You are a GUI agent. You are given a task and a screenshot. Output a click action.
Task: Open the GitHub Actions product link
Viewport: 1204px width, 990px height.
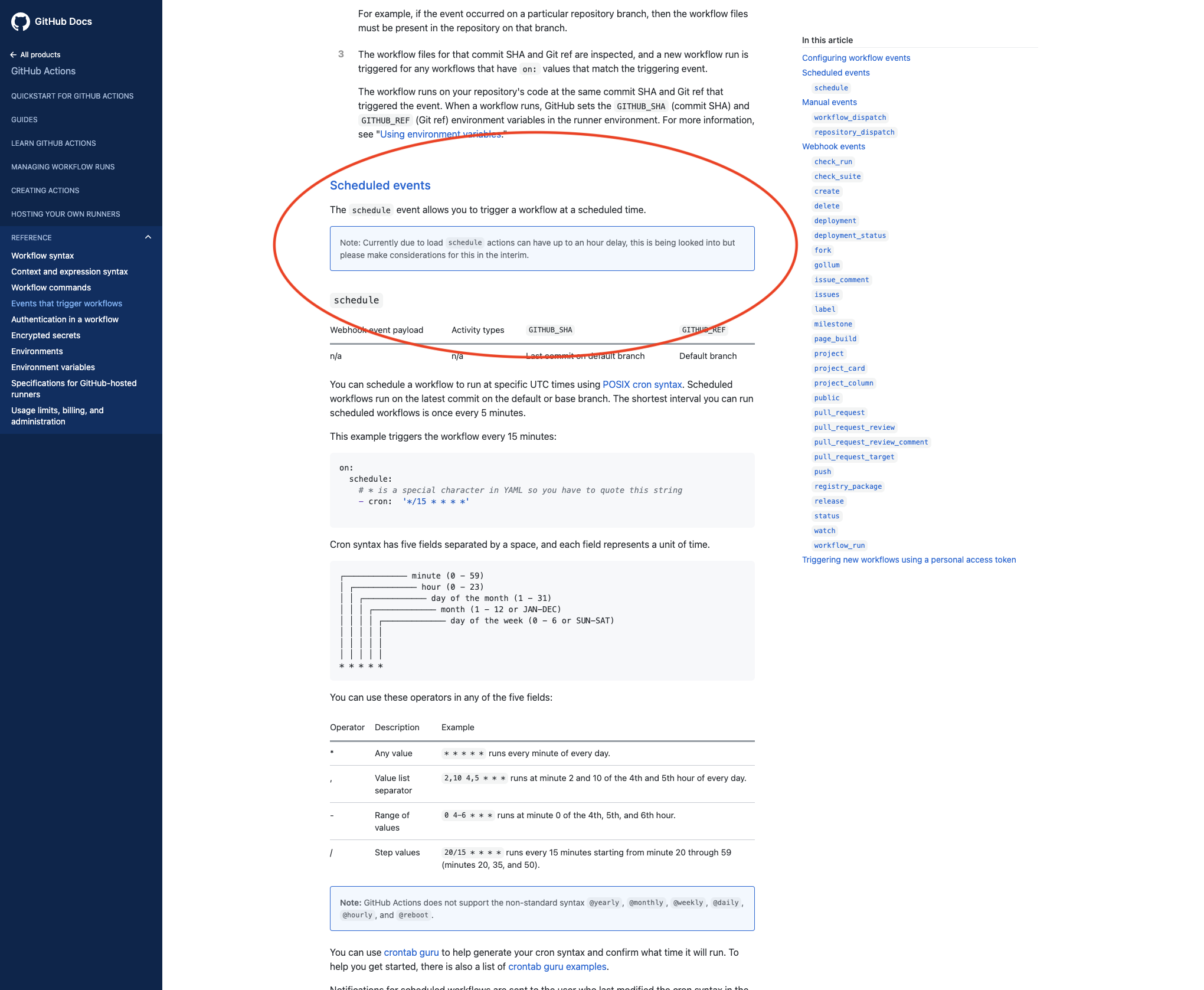43,71
